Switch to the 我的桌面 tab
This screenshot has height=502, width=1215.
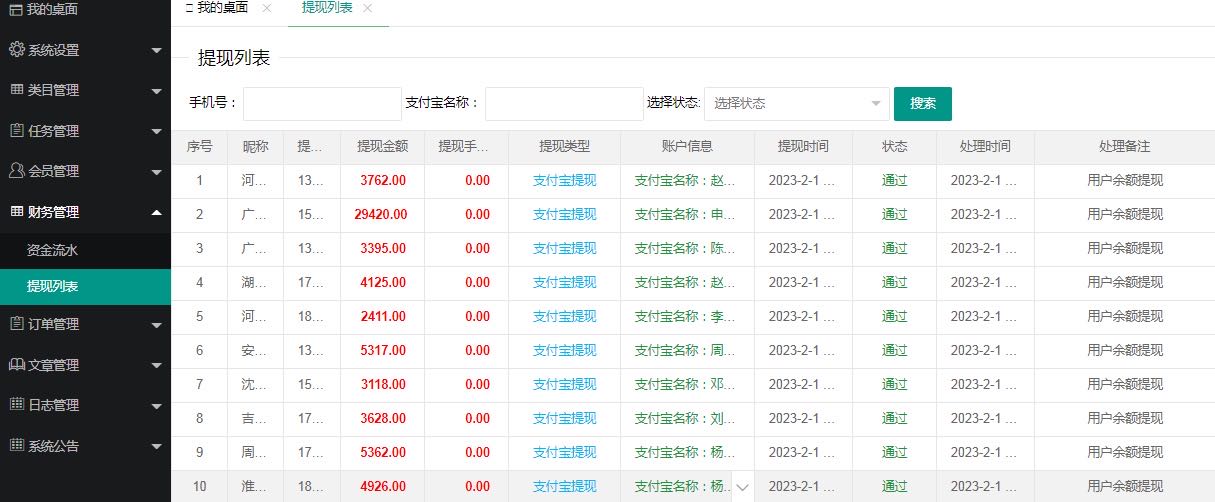point(220,8)
